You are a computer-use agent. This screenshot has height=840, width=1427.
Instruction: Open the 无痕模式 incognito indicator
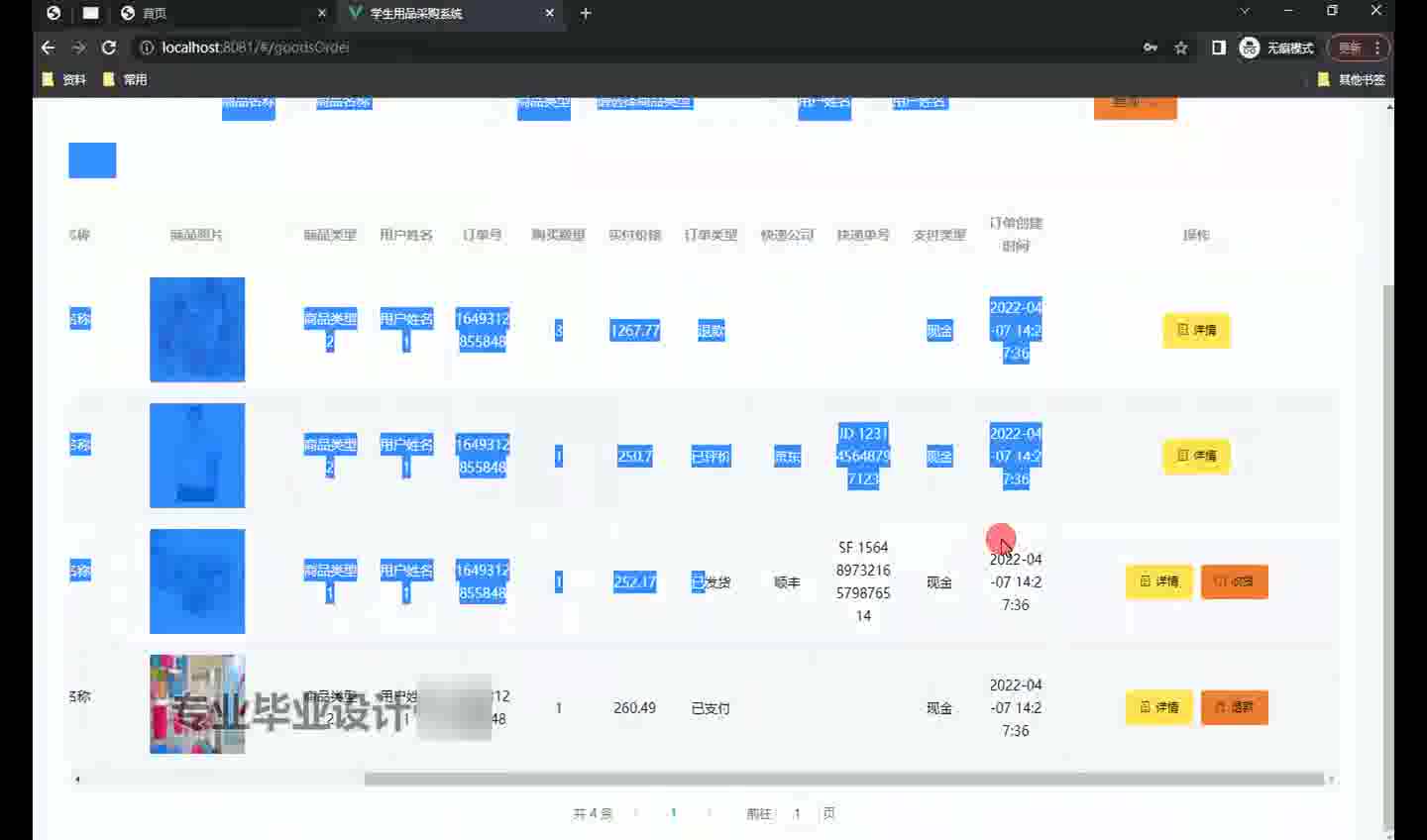(x=1277, y=48)
